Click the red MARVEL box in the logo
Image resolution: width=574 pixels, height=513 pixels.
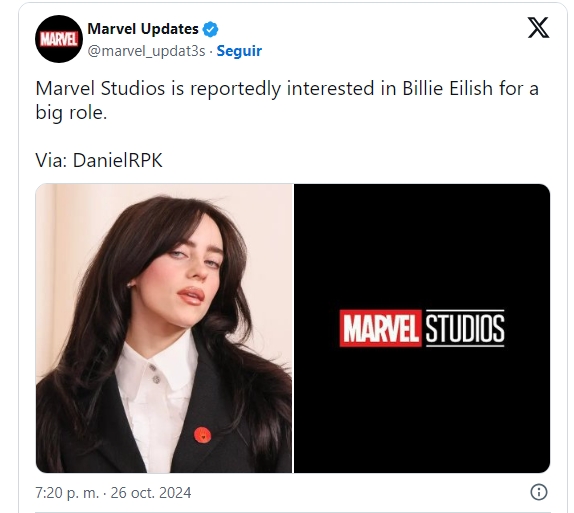pos(380,328)
